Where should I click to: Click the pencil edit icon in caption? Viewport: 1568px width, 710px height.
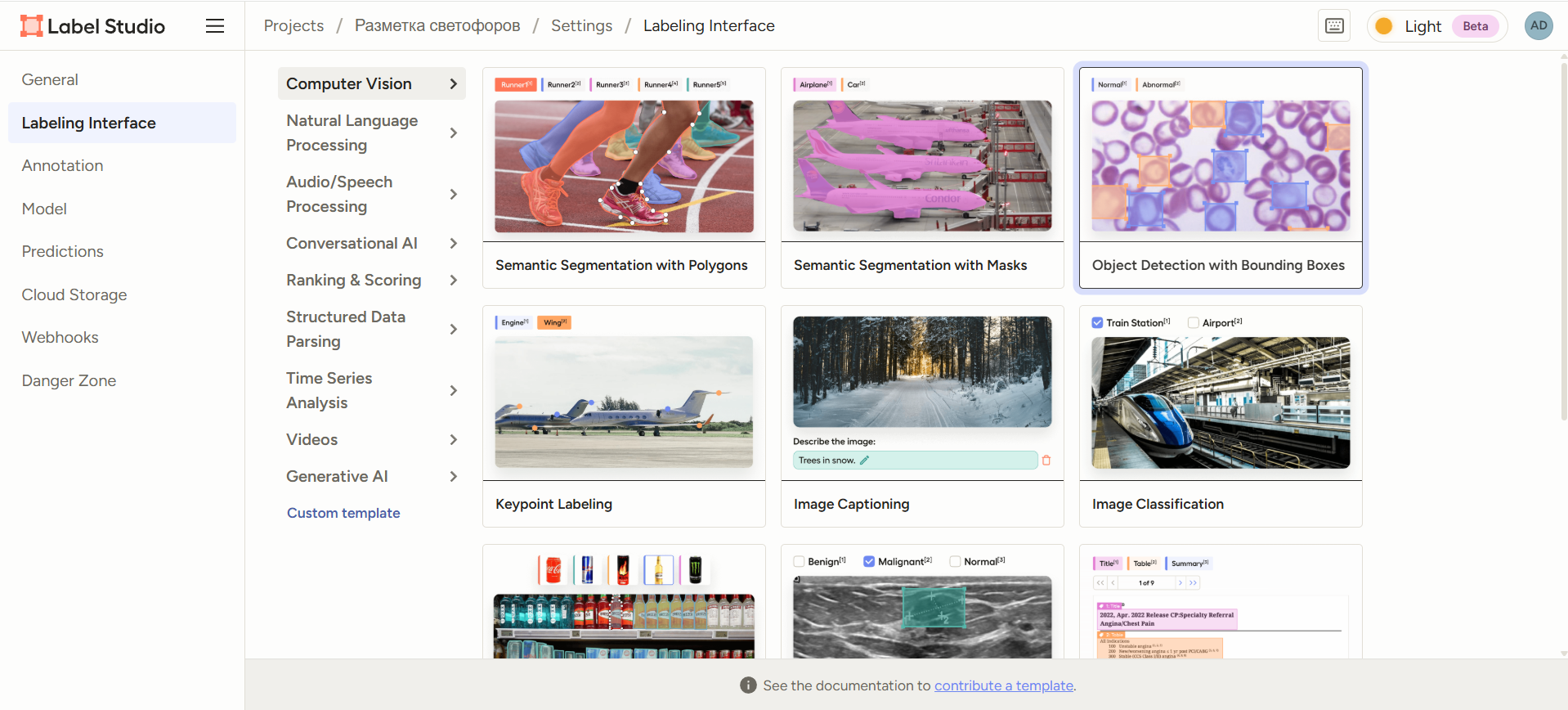pos(865,461)
